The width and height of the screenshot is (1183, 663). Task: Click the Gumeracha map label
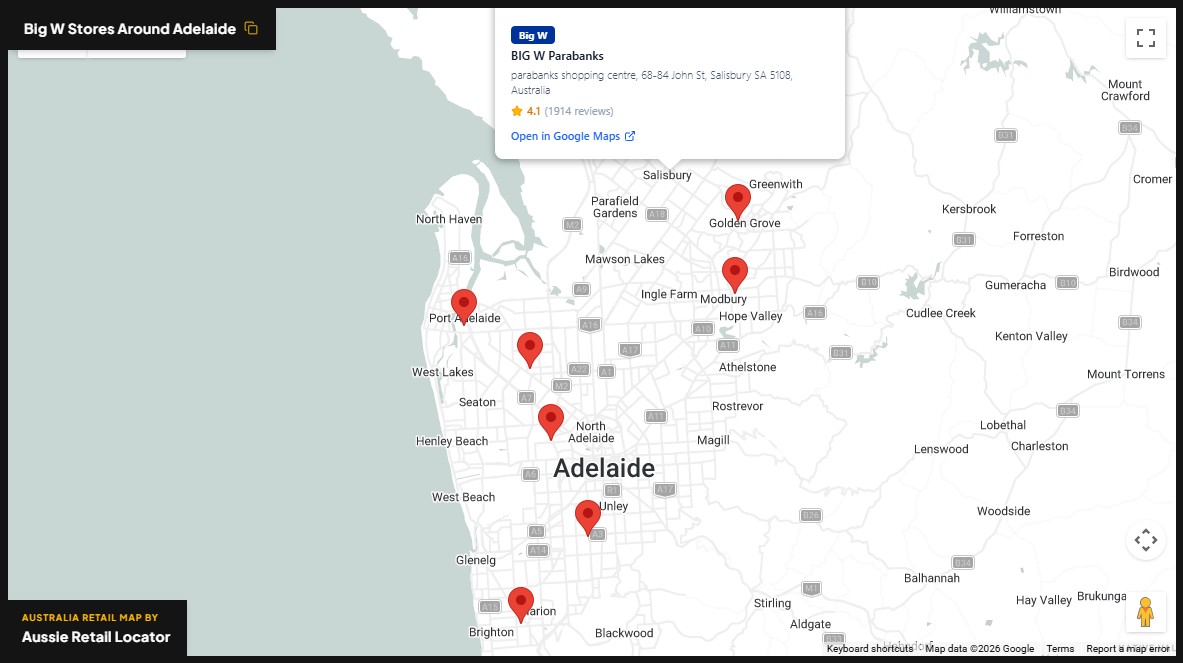click(1016, 284)
